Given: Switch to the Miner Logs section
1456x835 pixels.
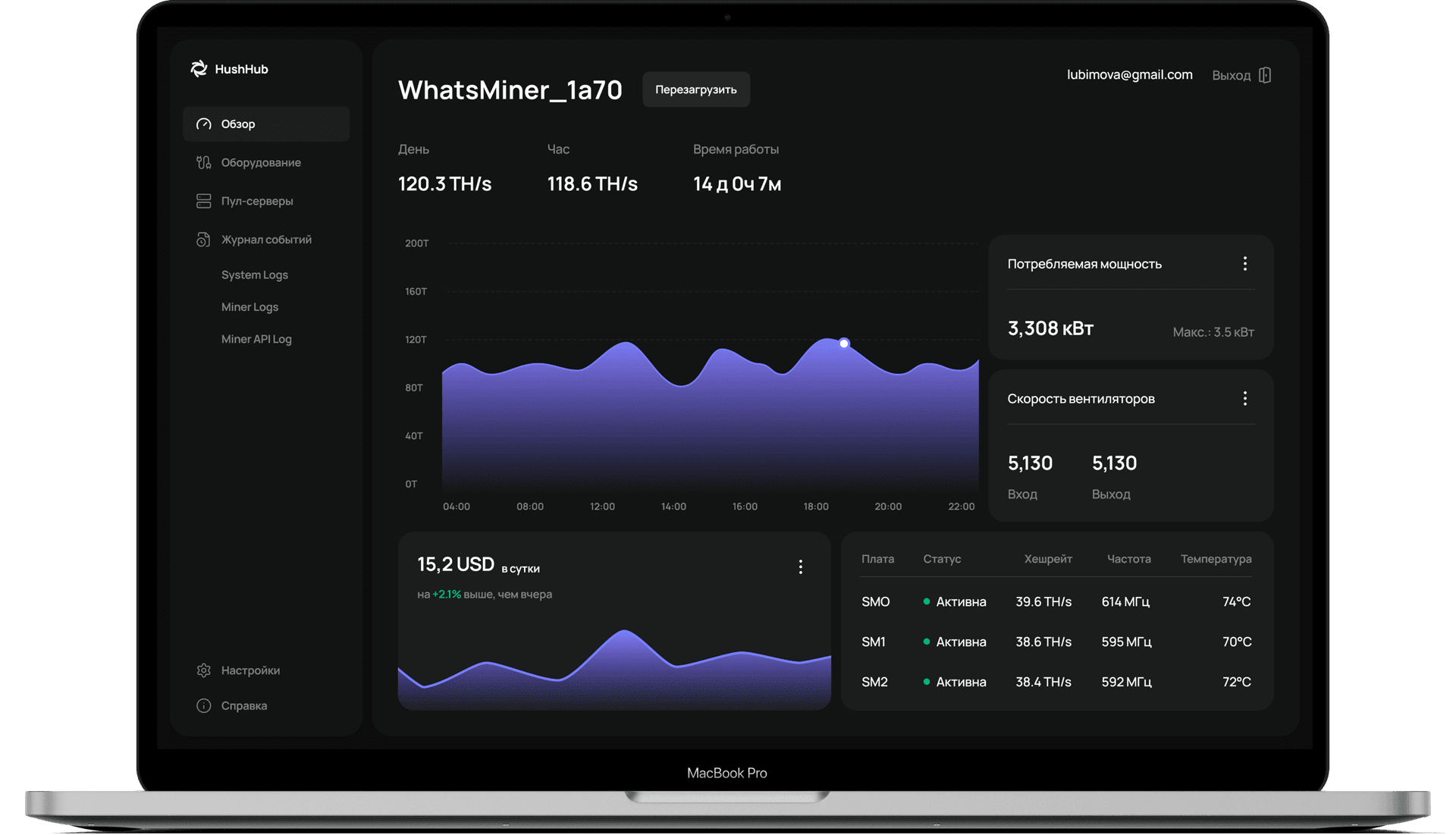Looking at the screenshot, I should [x=249, y=306].
